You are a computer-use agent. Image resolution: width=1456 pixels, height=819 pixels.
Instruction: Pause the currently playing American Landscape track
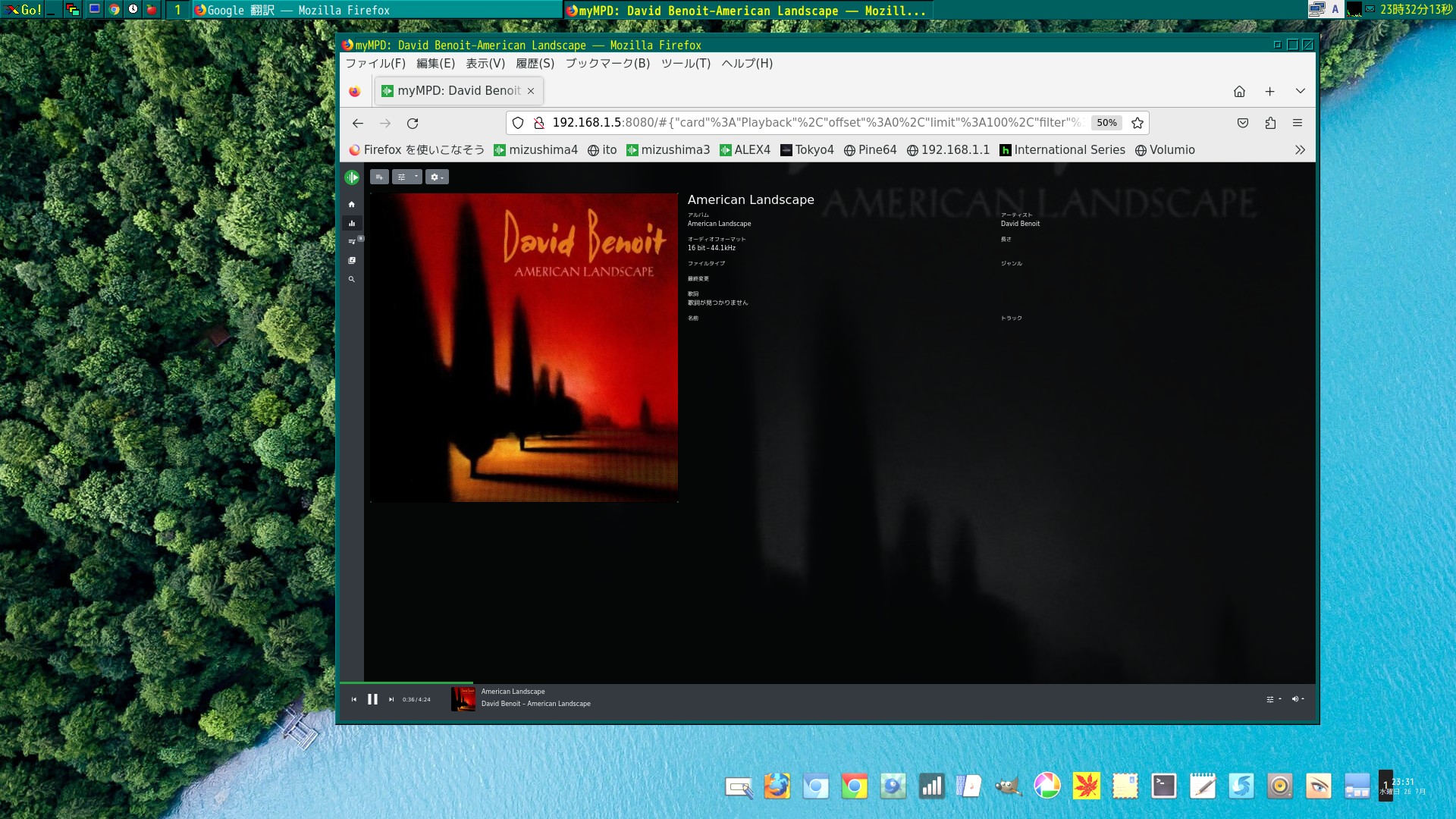click(372, 699)
